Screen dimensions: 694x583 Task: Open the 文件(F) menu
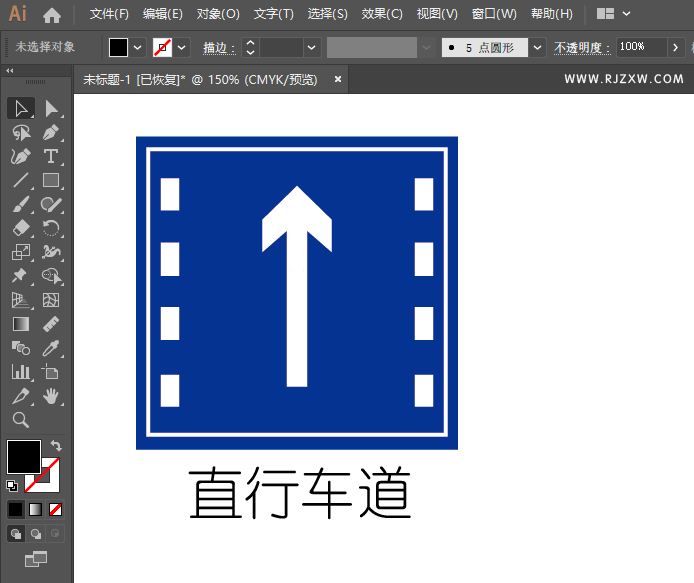coord(109,14)
